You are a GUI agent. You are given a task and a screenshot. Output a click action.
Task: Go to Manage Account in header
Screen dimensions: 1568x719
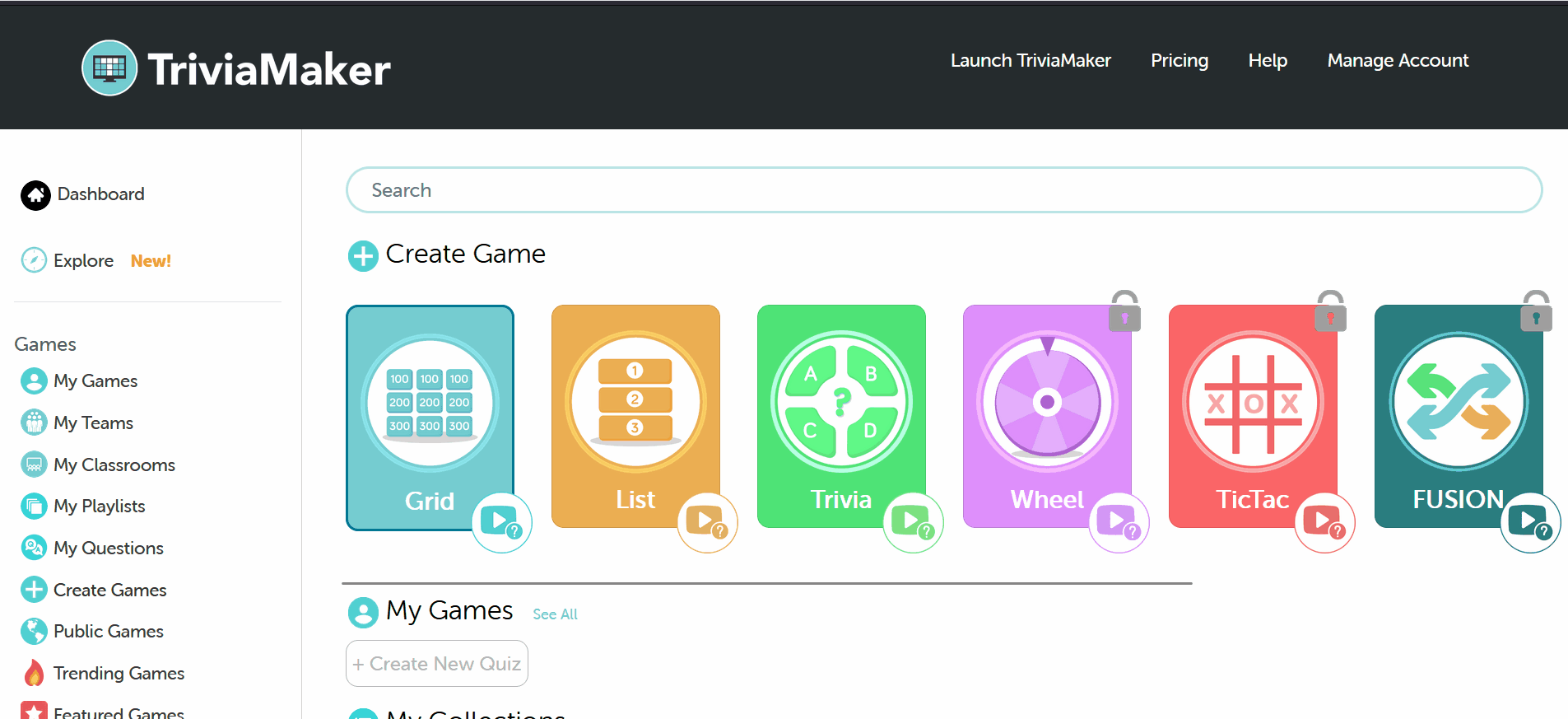1398,61
